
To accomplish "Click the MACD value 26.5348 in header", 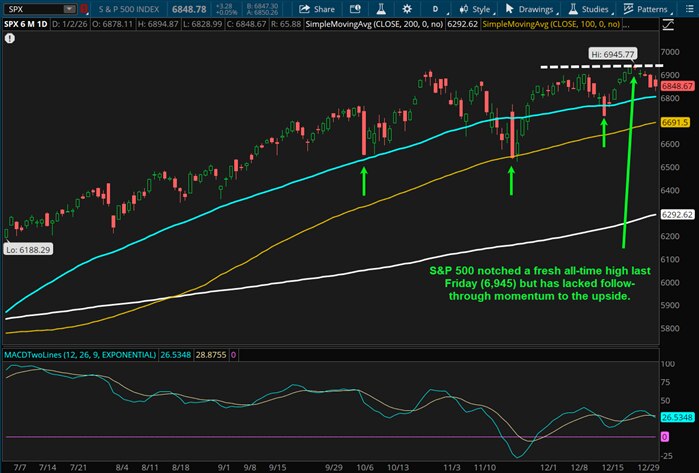I will tap(176, 355).
